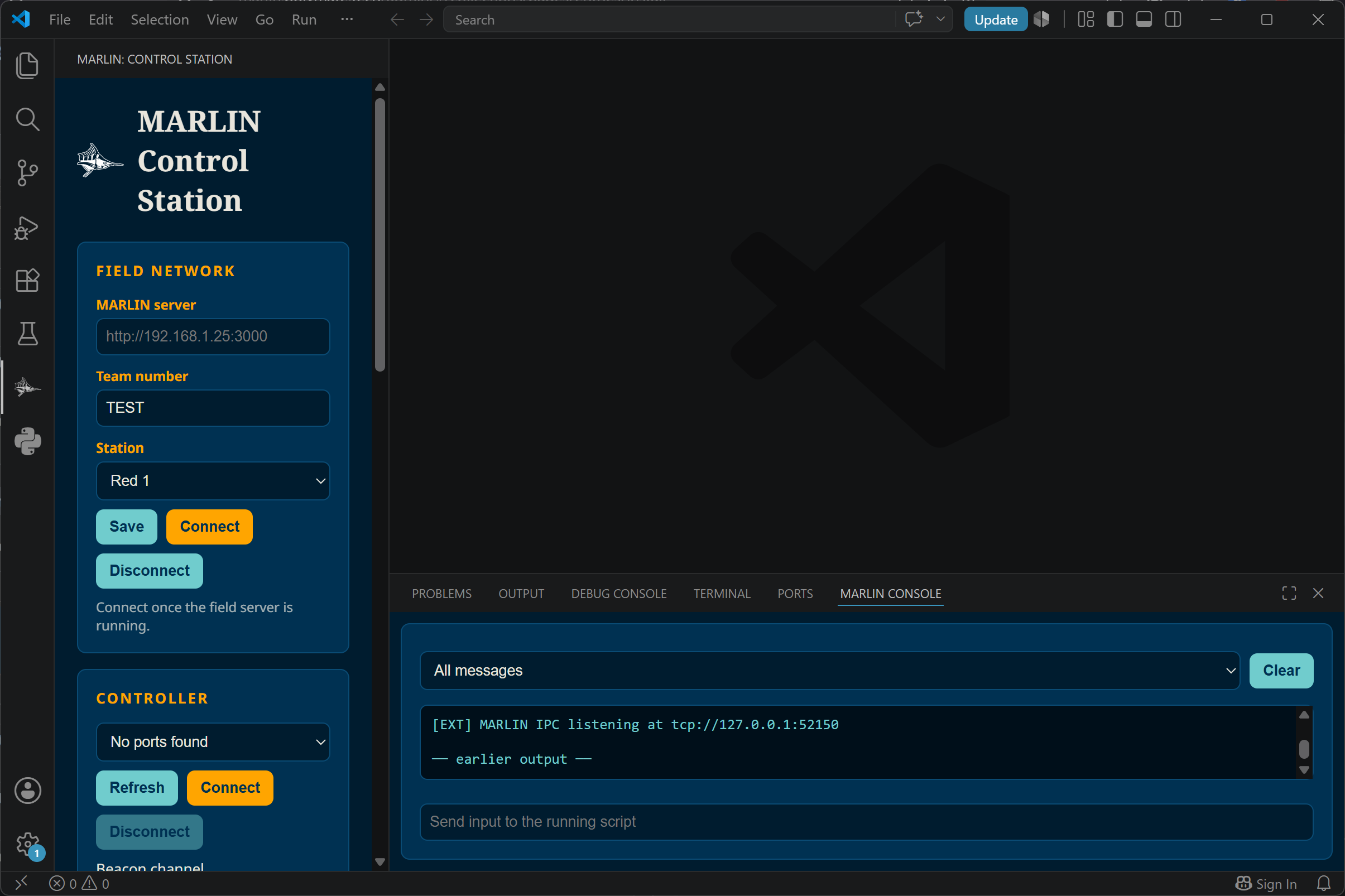
Task: Open the remote window indicator
Action: tap(21, 883)
